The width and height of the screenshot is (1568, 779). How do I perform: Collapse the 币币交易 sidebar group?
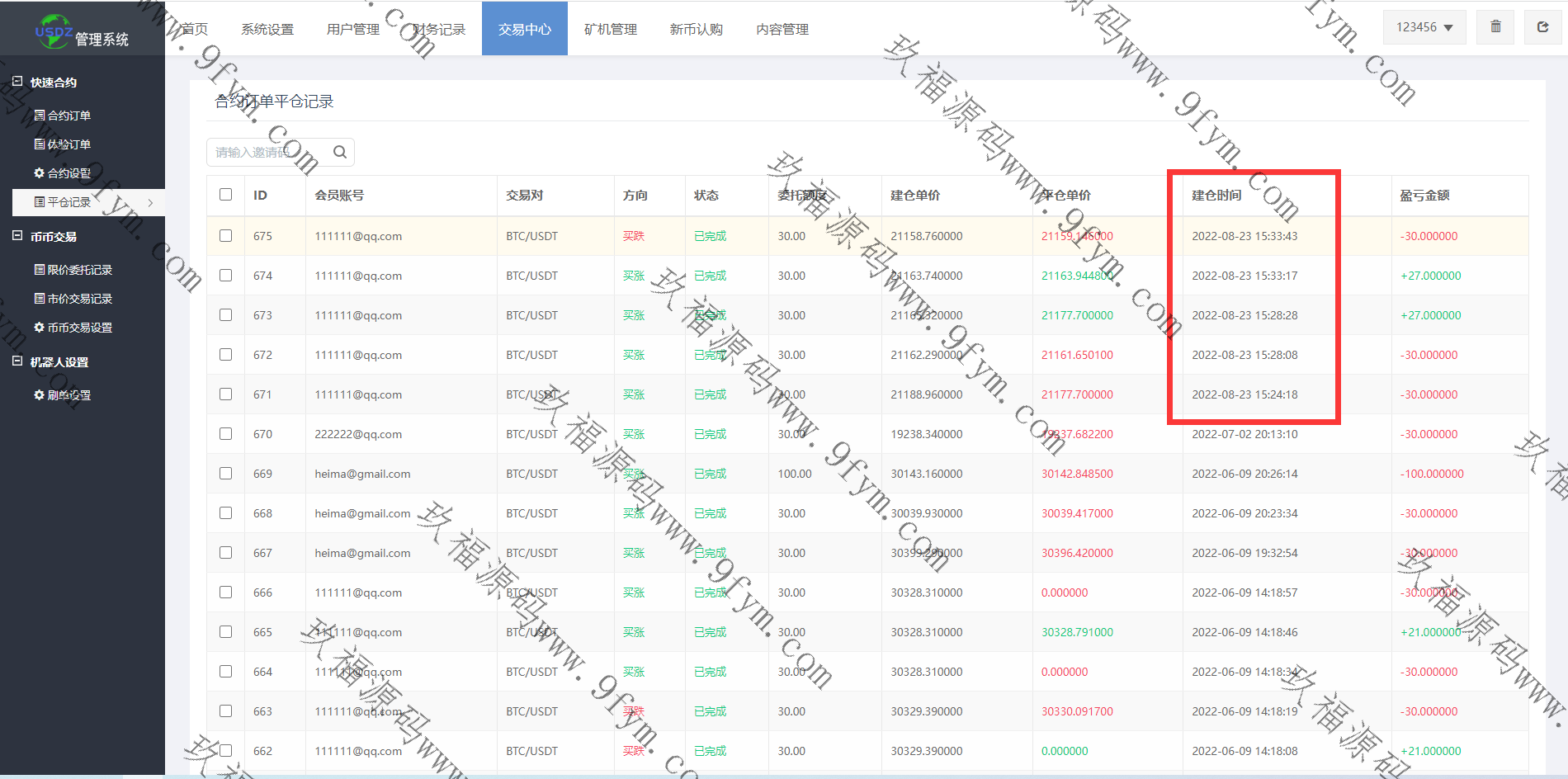[x=17, y=236]
